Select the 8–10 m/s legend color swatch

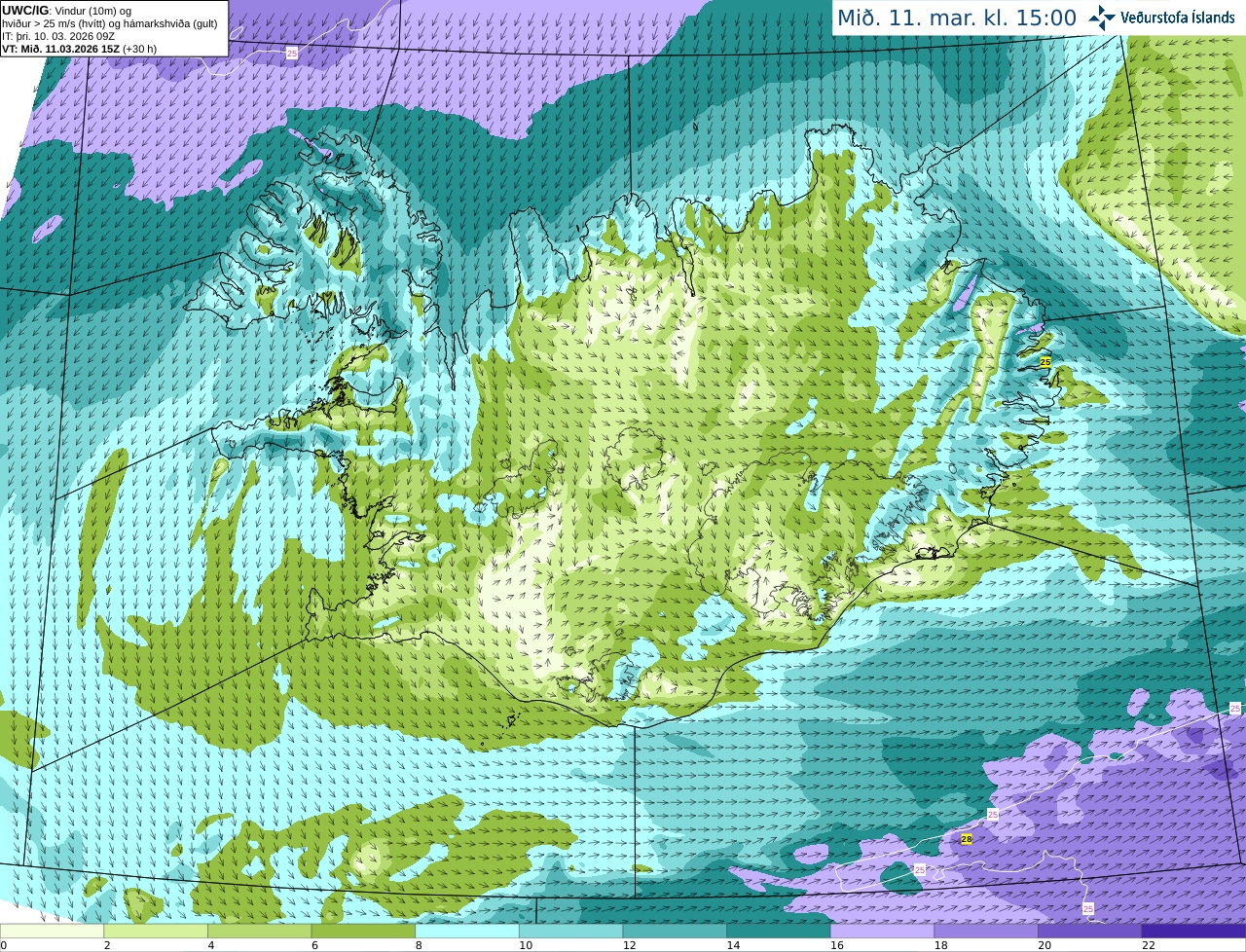click(x=467, y=931)
